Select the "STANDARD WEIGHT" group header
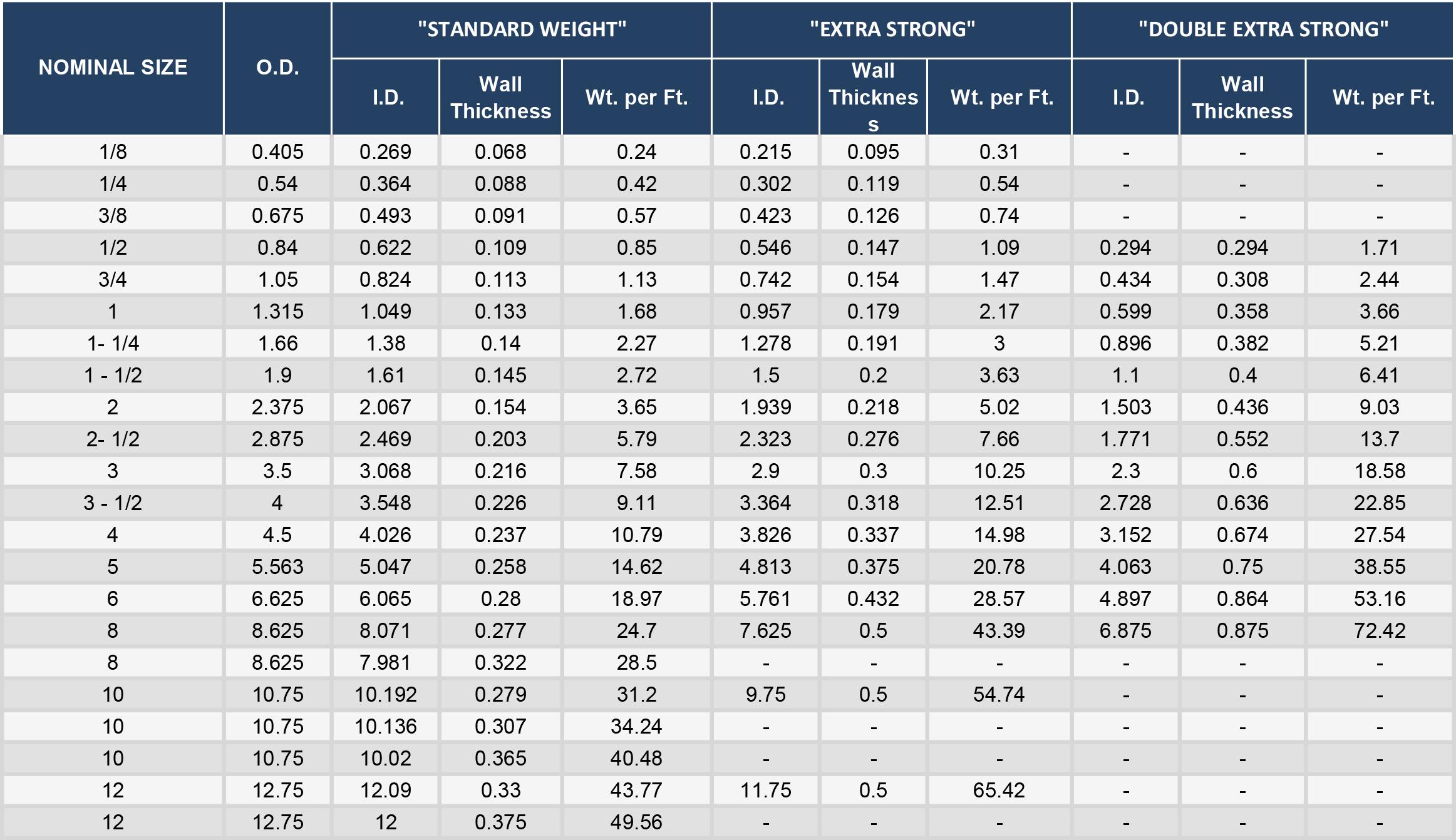The image size is (1456, 840). 522,29
